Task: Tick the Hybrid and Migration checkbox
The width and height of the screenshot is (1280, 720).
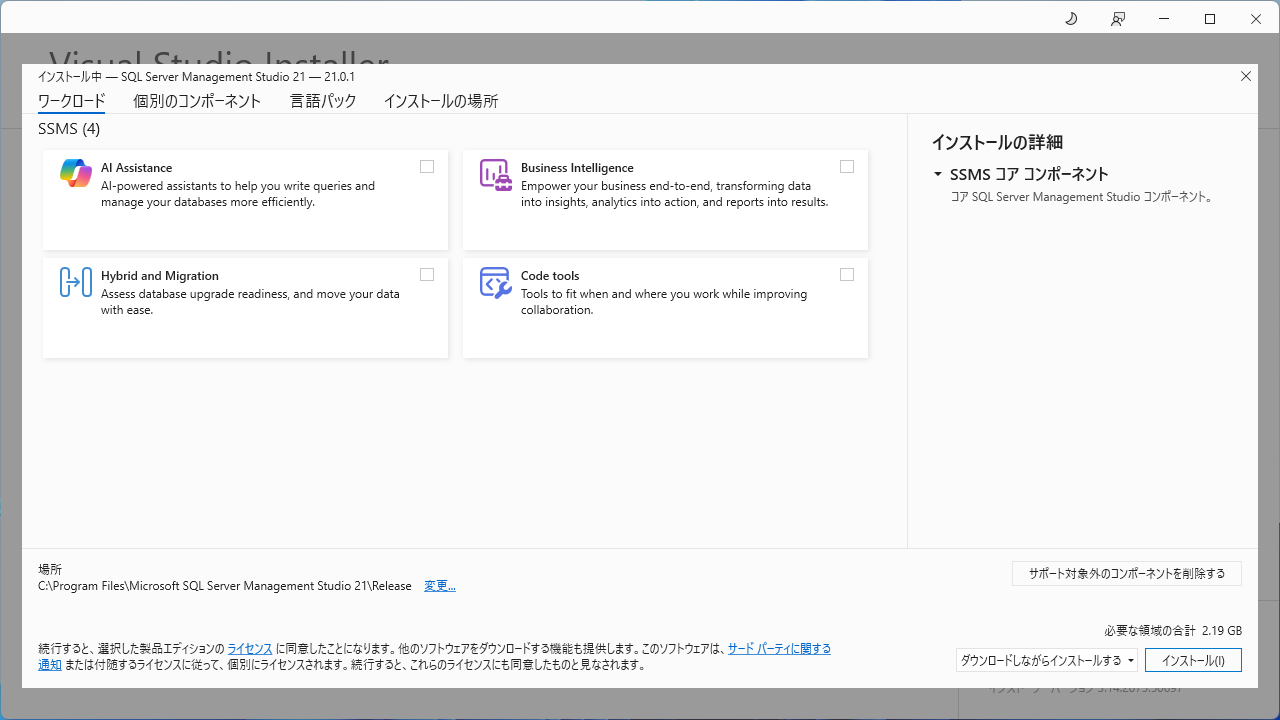Action: pos(427,275)
